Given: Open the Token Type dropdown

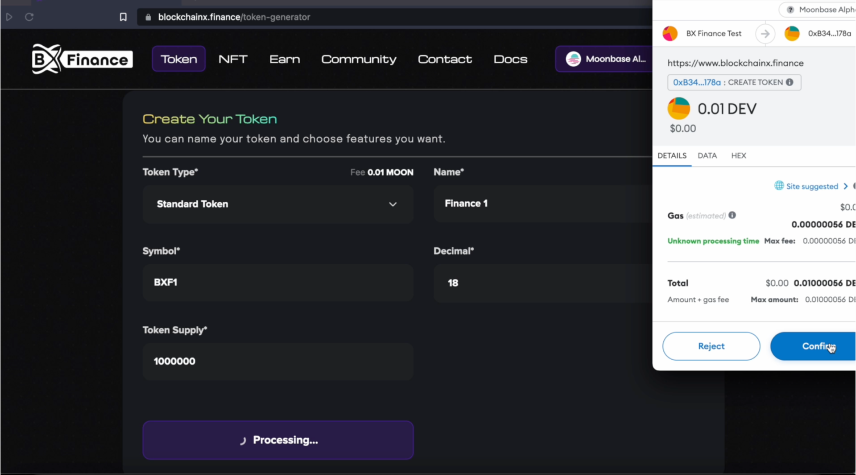Looking at the screenshot, I should (x=278, y=204).
